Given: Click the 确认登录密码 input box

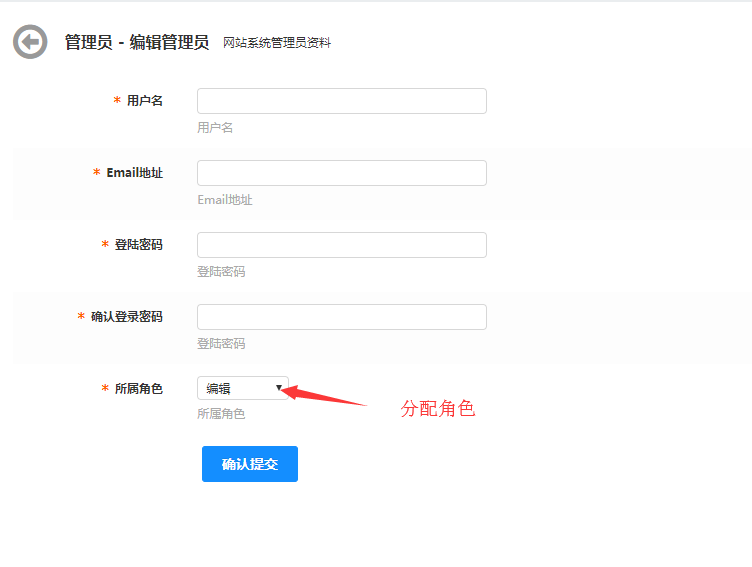Looking at the screenshot, I should (x=341, y=317).
